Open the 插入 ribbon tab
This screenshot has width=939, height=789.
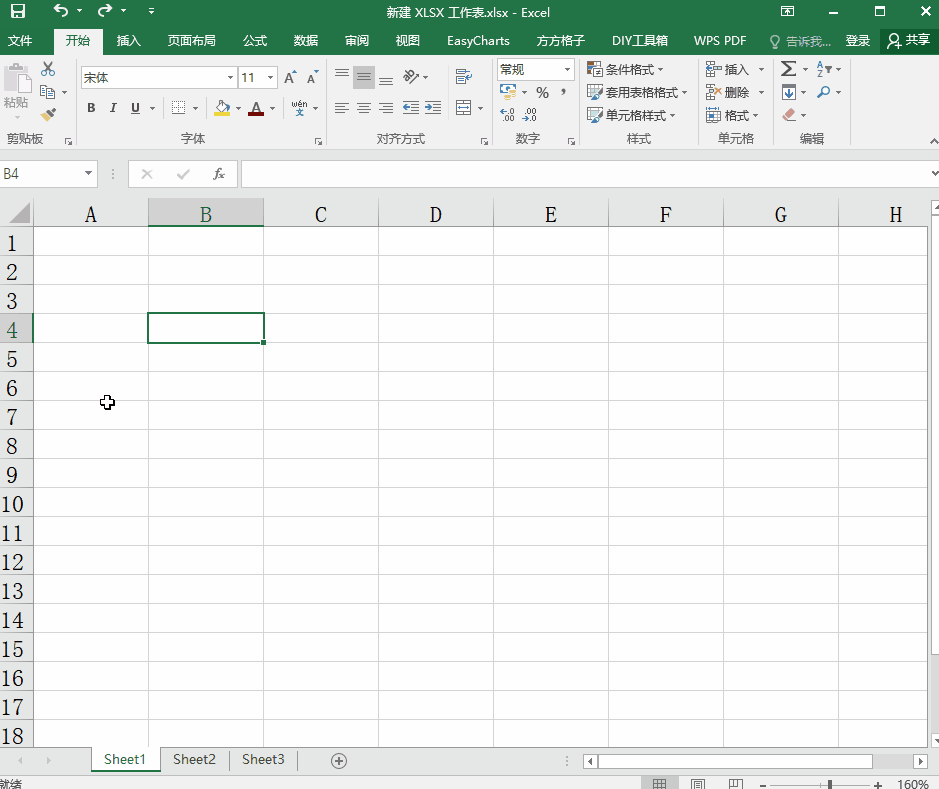129,41
